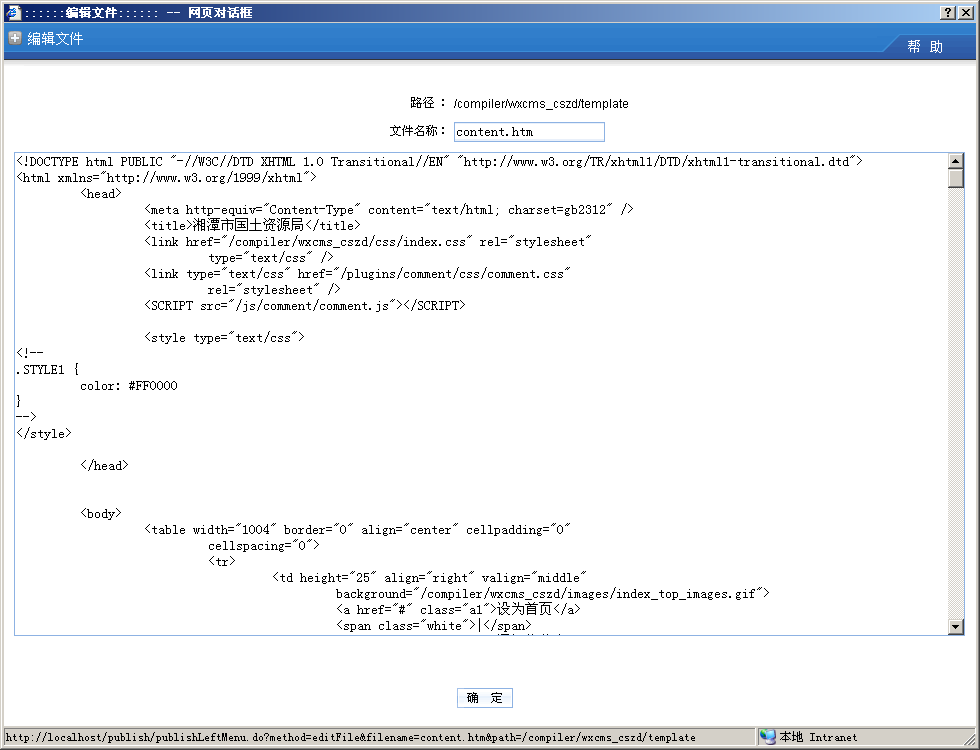Screen dimensions: 980x750
Task: Click the type="text/css" /> continuation line
Action: [x=271, y=258]
